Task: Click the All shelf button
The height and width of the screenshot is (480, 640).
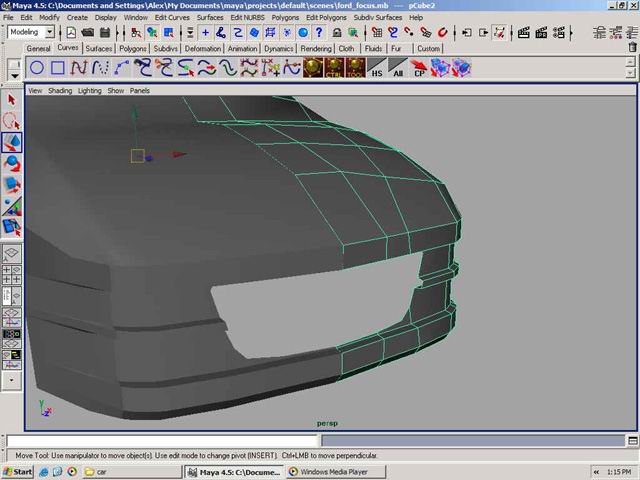Action: [x=398, y=68]
